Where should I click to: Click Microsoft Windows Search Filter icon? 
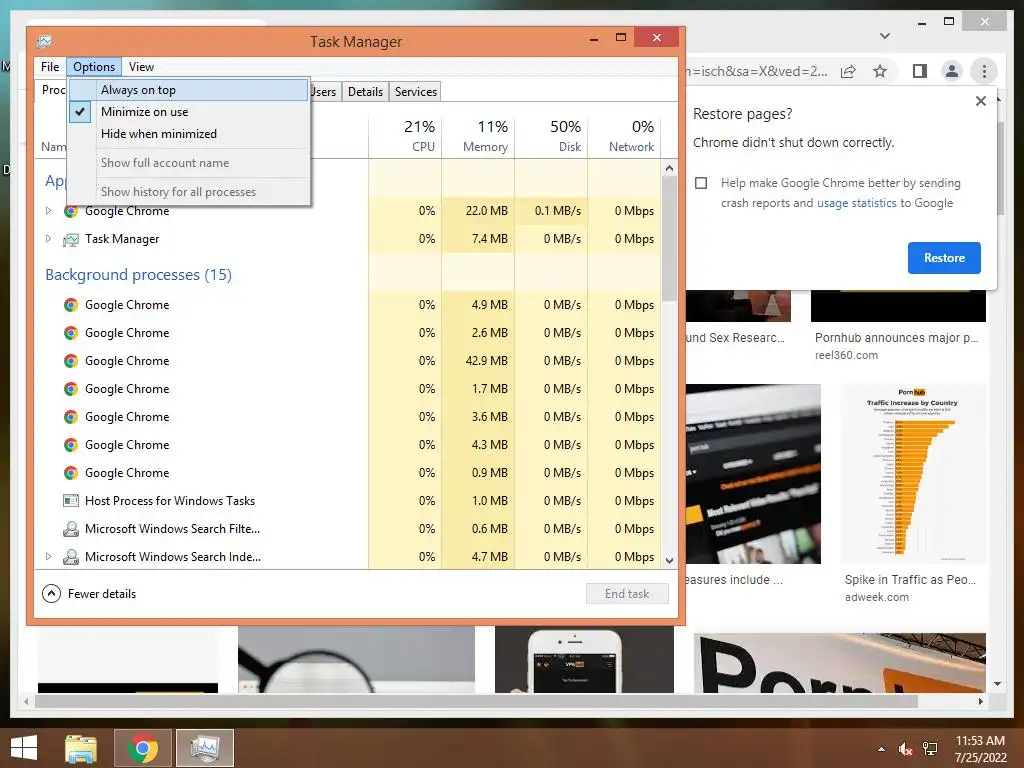[71, 529]
